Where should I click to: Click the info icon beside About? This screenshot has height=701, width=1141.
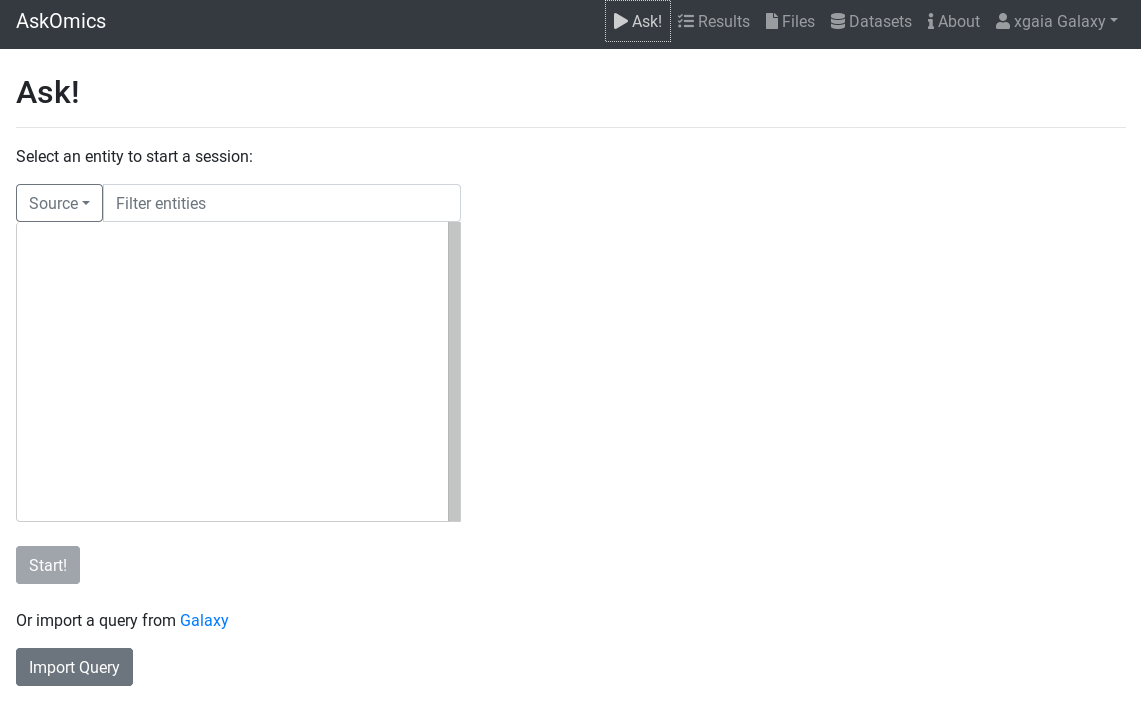(x=931, y=21)
